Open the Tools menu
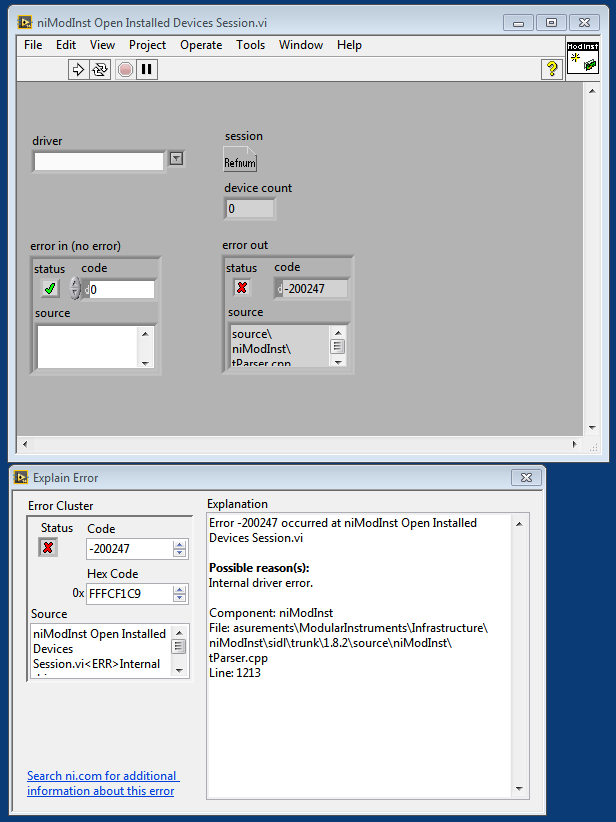This screenshot has height=822, width=616. pos(250,45)
